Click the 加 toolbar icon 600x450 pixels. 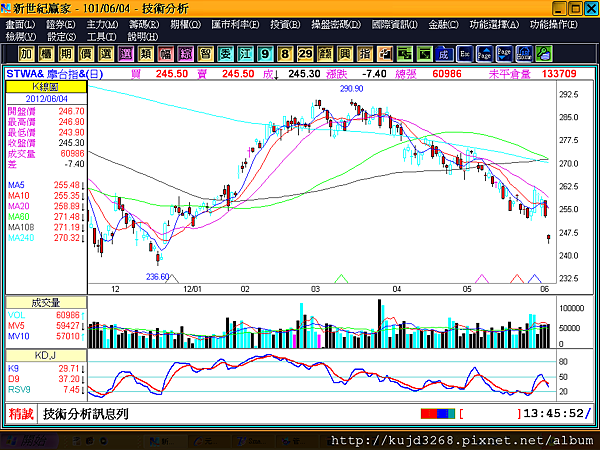[x=26, y=54]
